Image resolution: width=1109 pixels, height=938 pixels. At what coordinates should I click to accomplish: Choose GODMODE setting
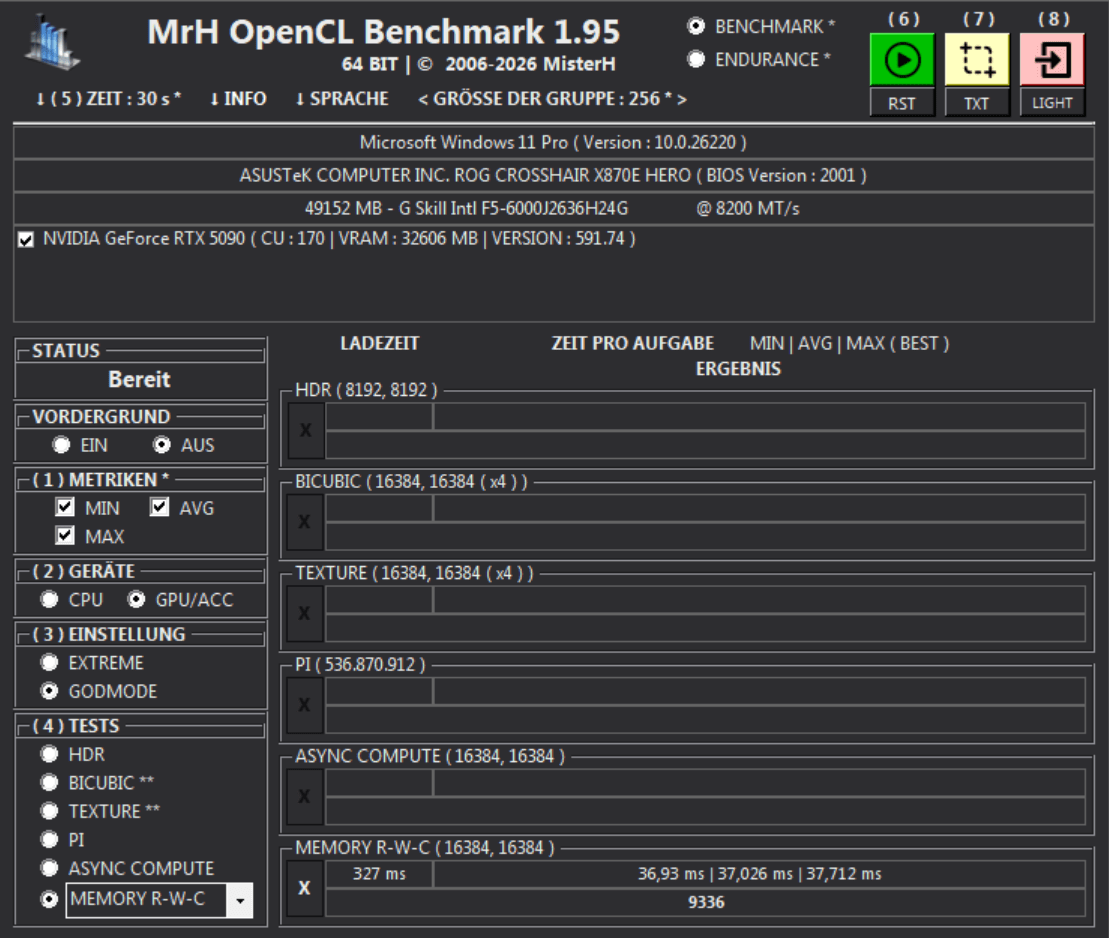click(x=50, y=691)
